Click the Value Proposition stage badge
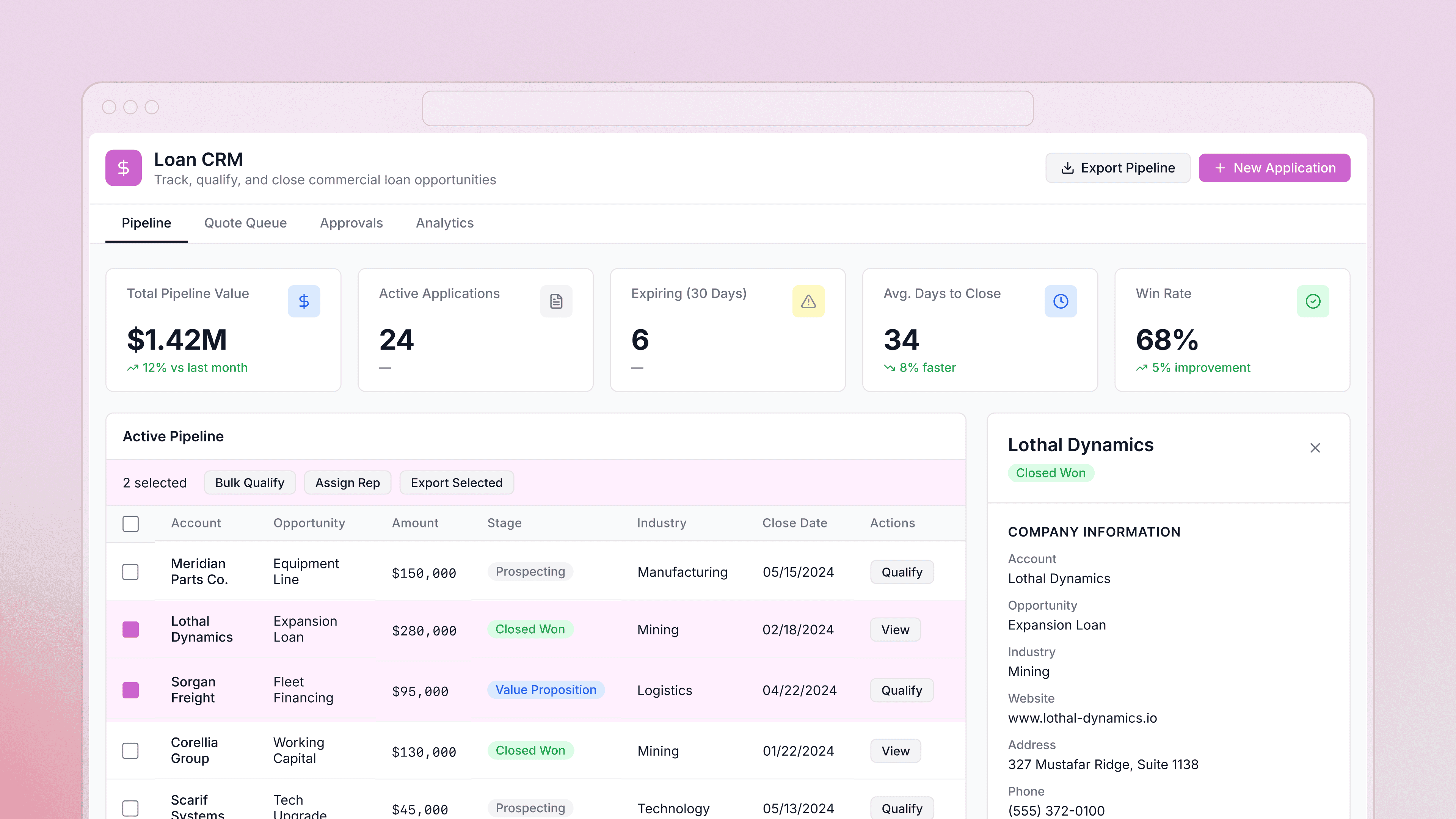The image size is (1456, 819). [x=546, y=690]
